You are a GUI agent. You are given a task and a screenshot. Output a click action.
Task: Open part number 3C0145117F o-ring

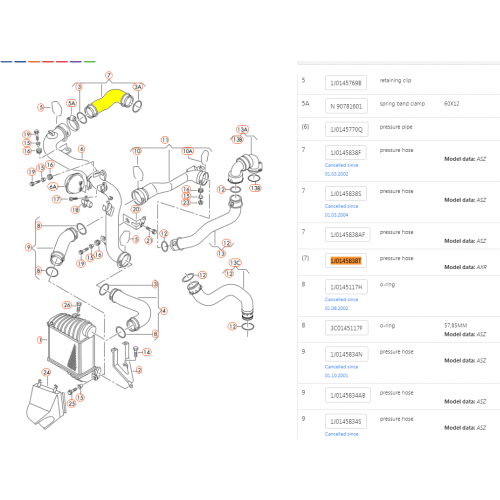pyautogui.click(x=346, y=328)
